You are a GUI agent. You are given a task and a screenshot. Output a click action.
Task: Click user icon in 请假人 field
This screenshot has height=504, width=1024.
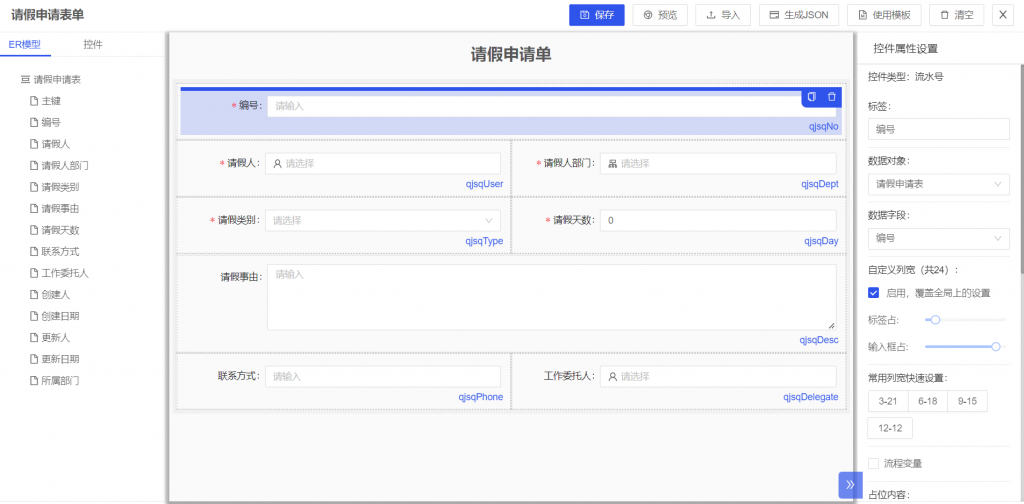277,164
